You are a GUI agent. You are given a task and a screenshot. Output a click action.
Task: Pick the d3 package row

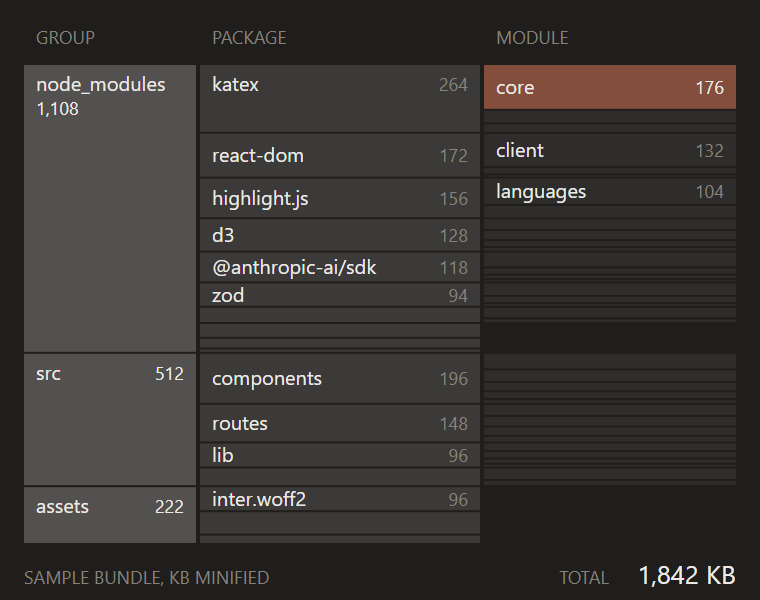pyautogui.click(x=340, y=235)
